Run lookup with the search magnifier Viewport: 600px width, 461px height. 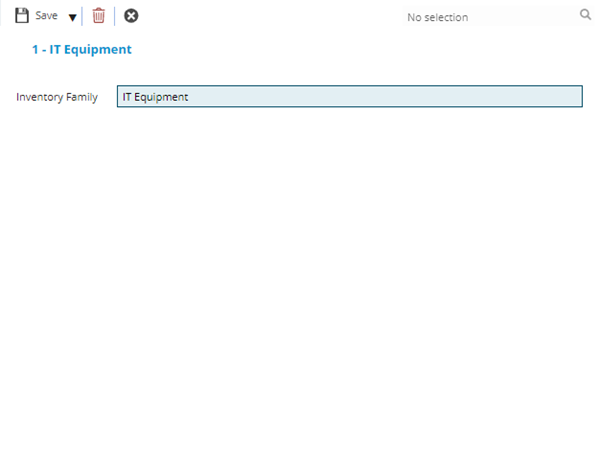[x=585, y=16]
